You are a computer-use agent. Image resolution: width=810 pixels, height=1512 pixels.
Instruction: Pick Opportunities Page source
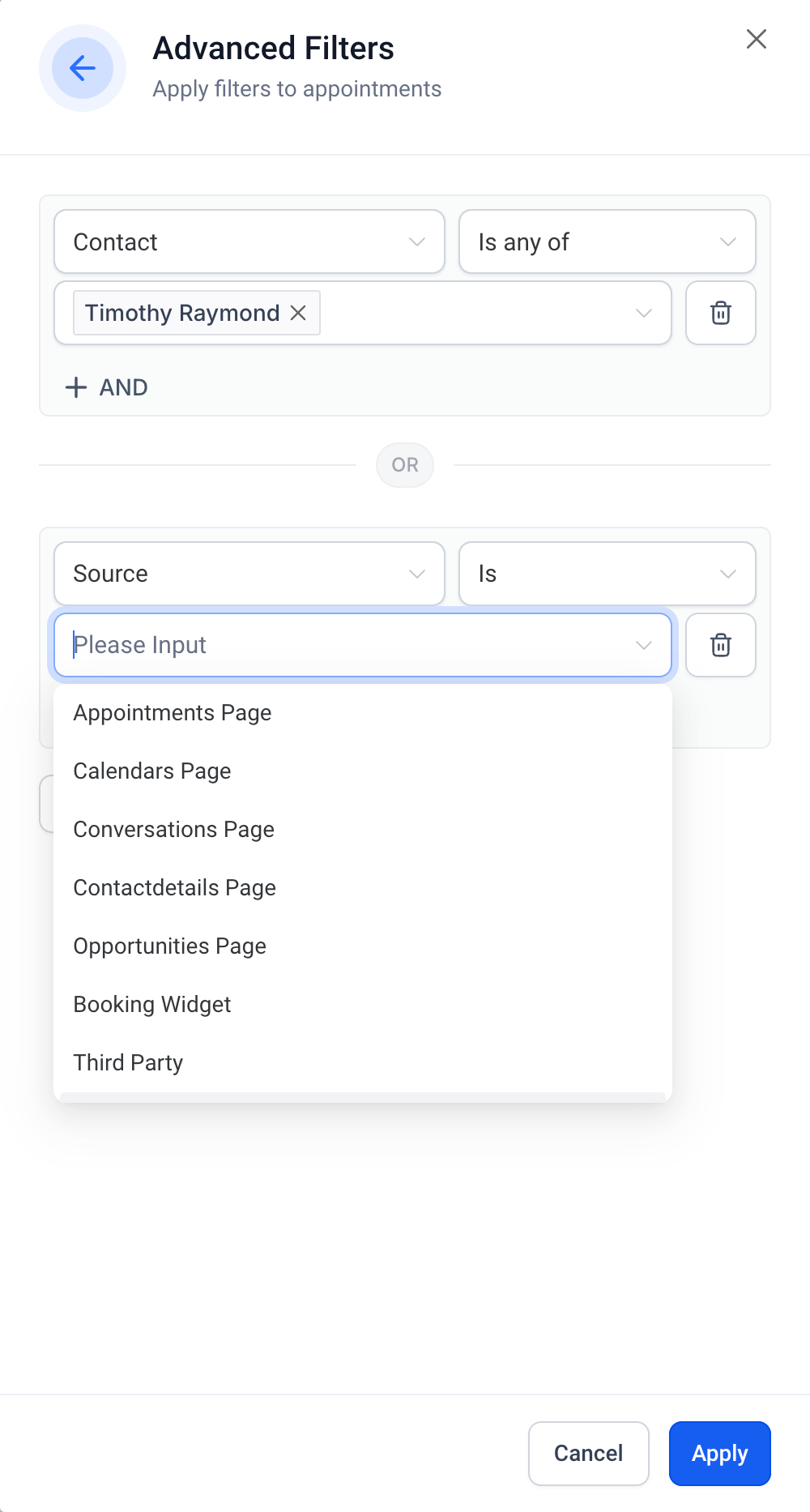coord(170,946)
